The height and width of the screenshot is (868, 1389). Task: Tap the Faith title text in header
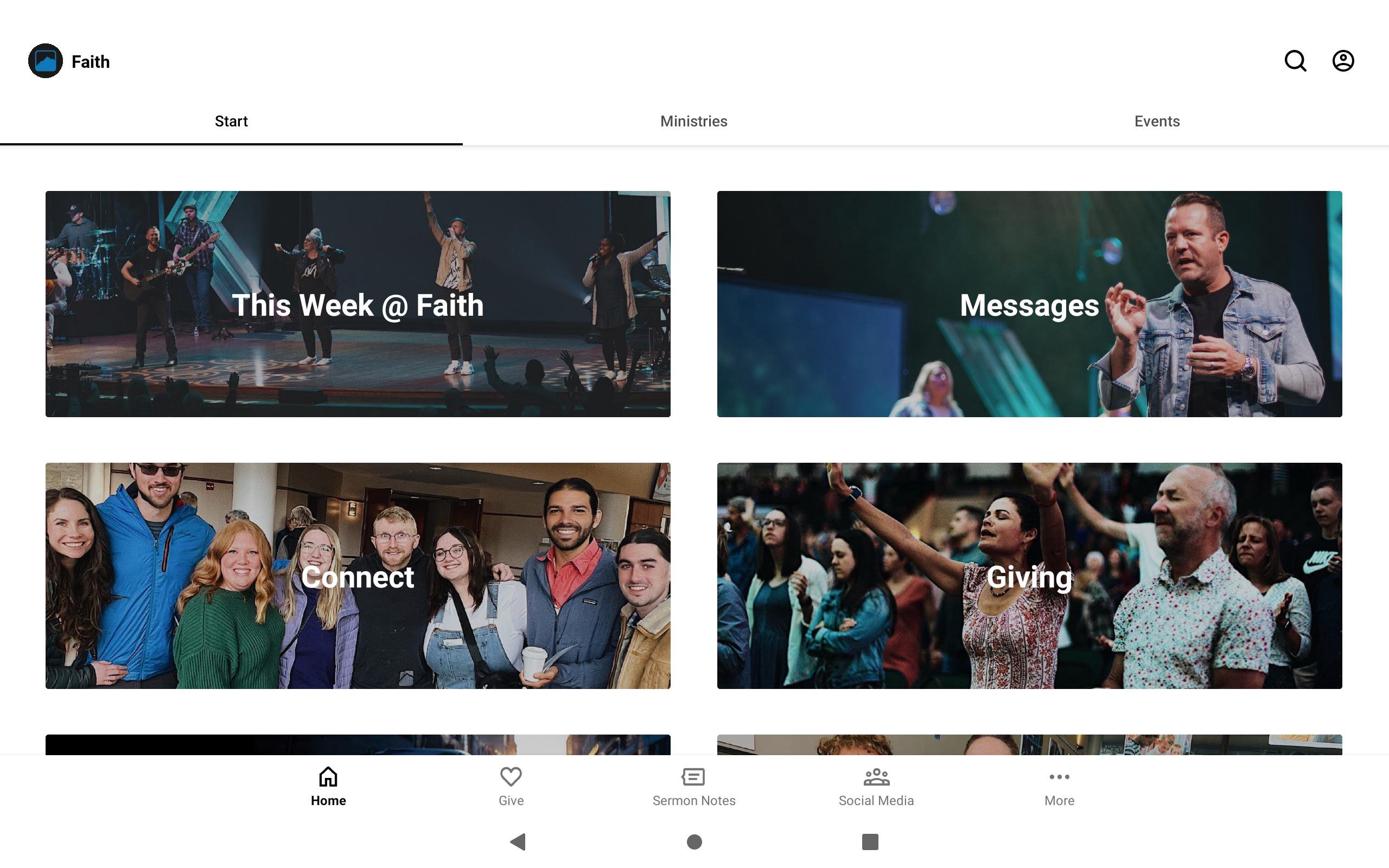click(91, 61)
